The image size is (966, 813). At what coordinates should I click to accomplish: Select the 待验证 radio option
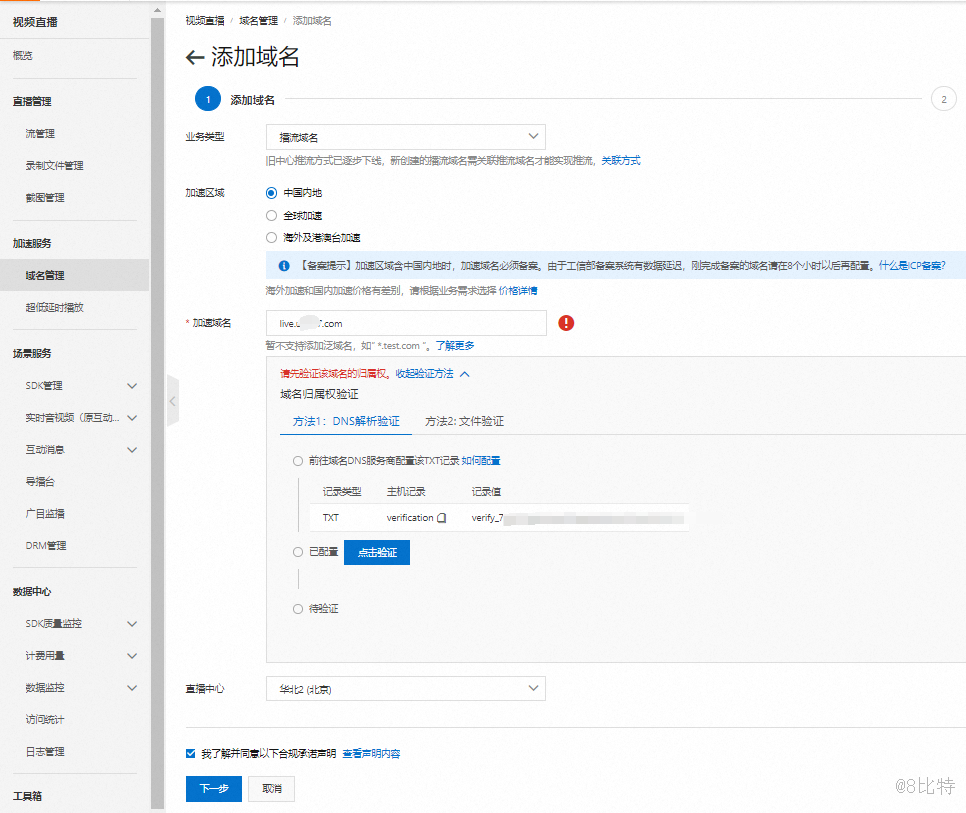(x=297, y=608)
